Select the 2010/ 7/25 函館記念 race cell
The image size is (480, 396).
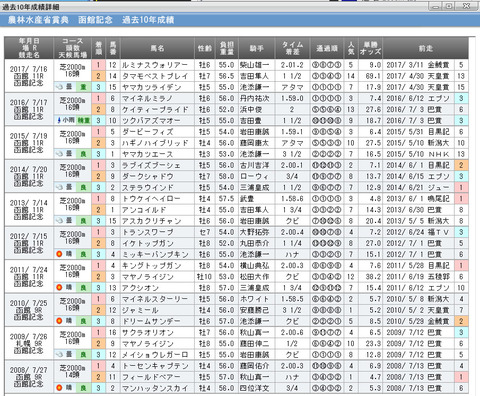[x=29, y=310]
